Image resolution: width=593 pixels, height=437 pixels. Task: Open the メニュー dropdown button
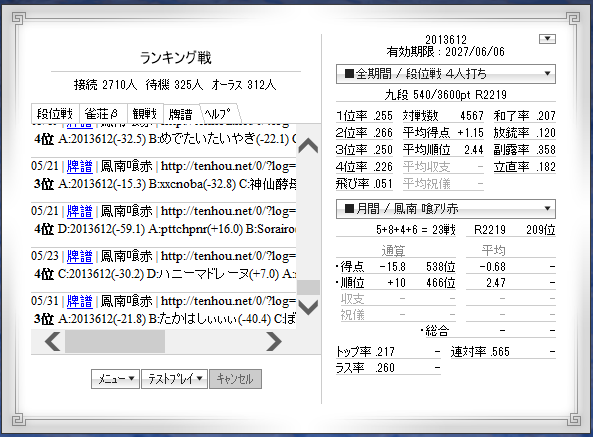point(115,379)
